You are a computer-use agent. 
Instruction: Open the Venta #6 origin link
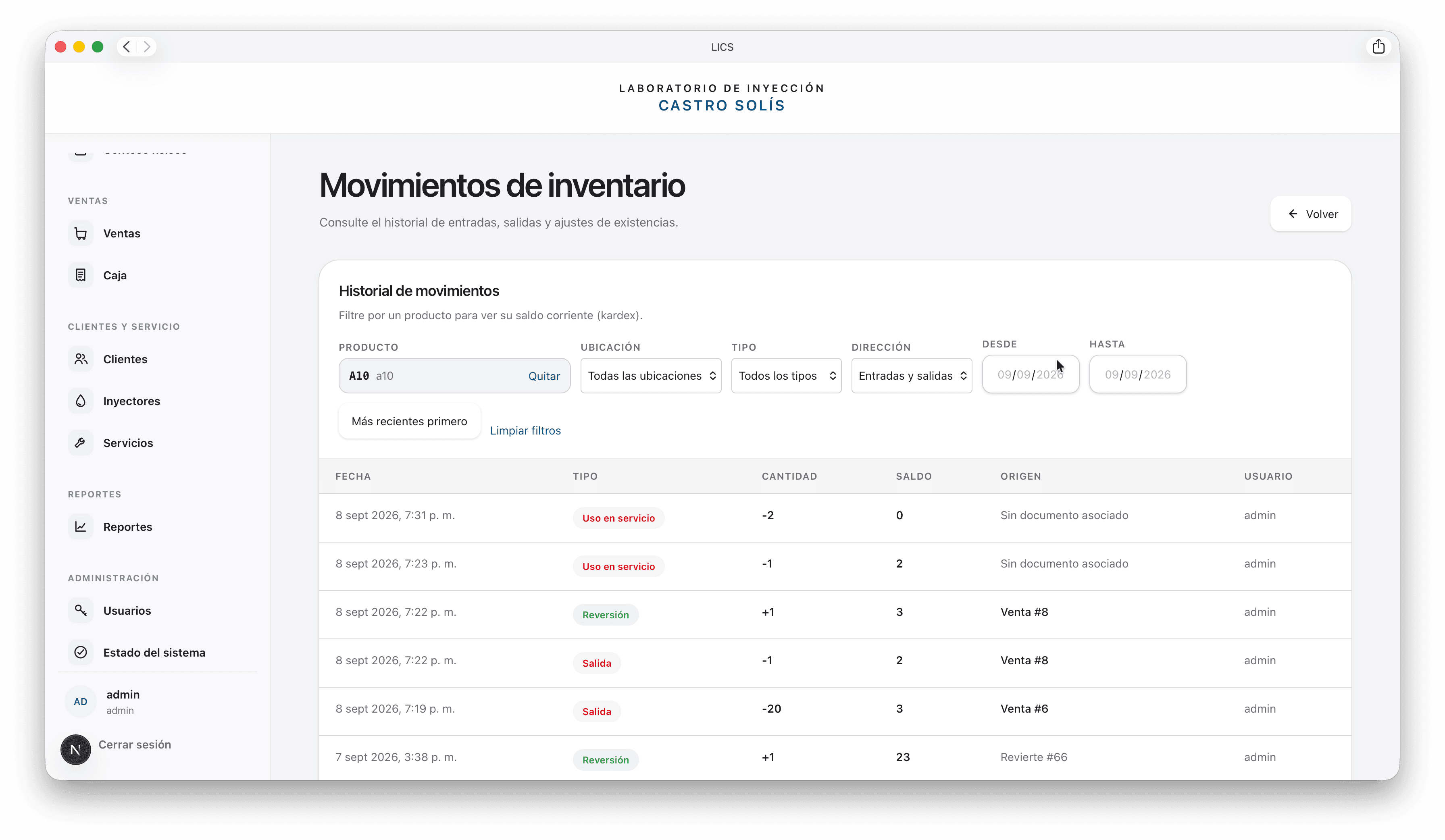(x=1024, y=708)
